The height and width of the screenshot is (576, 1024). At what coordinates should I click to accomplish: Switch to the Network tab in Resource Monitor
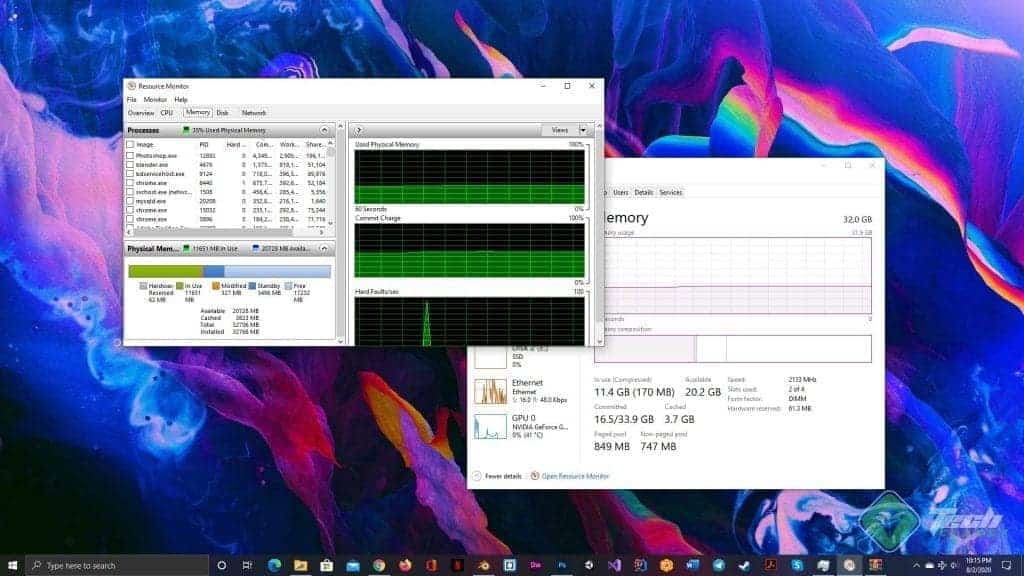tap(253, 113)
